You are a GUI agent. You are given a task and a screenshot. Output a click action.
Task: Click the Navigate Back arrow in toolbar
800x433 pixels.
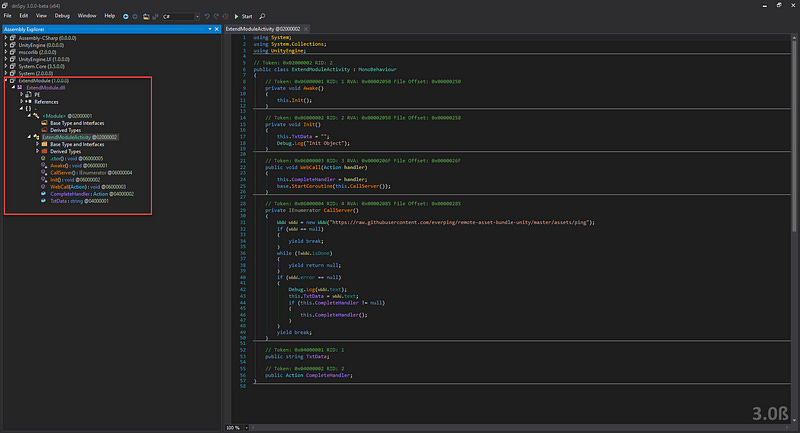126,17
